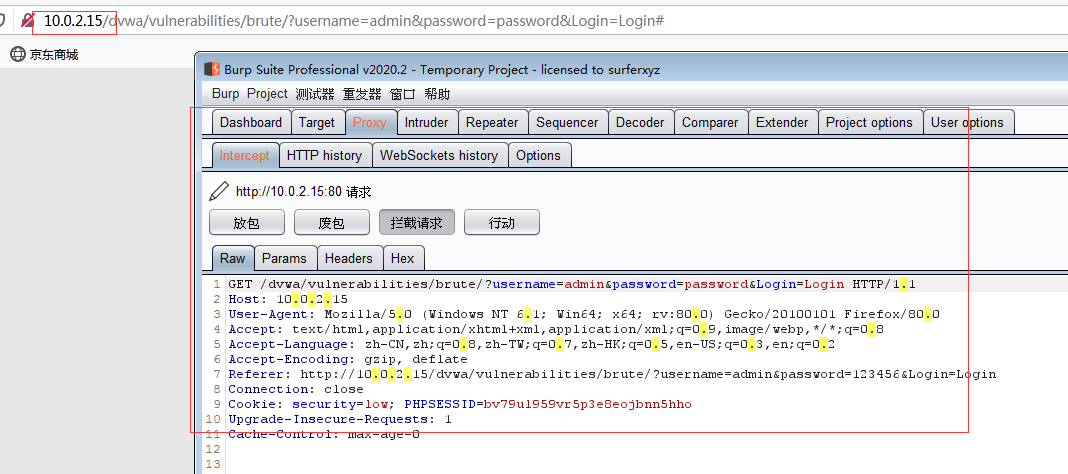Image resolution: width=1068 pixels, height=474 pixels.
Task: Click the Upgrade-Insecure-Requests header line
Action: [340, 420]
